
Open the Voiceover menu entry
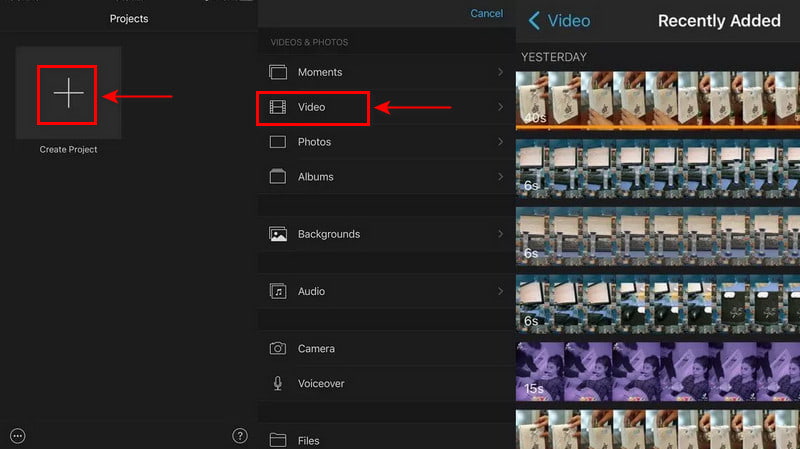(x=387, y=383)
